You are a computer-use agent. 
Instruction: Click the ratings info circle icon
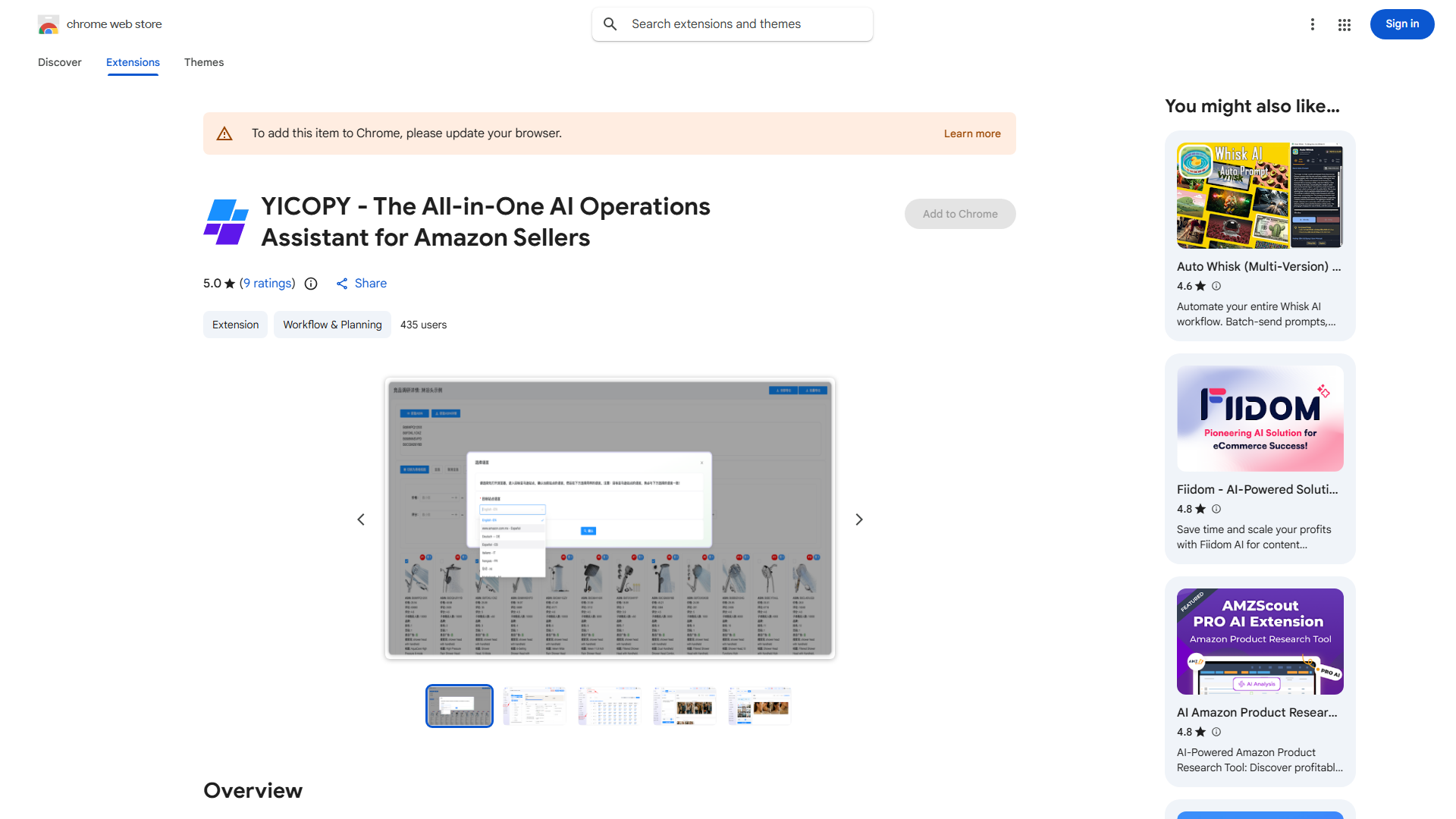click(x=311, y=284)
